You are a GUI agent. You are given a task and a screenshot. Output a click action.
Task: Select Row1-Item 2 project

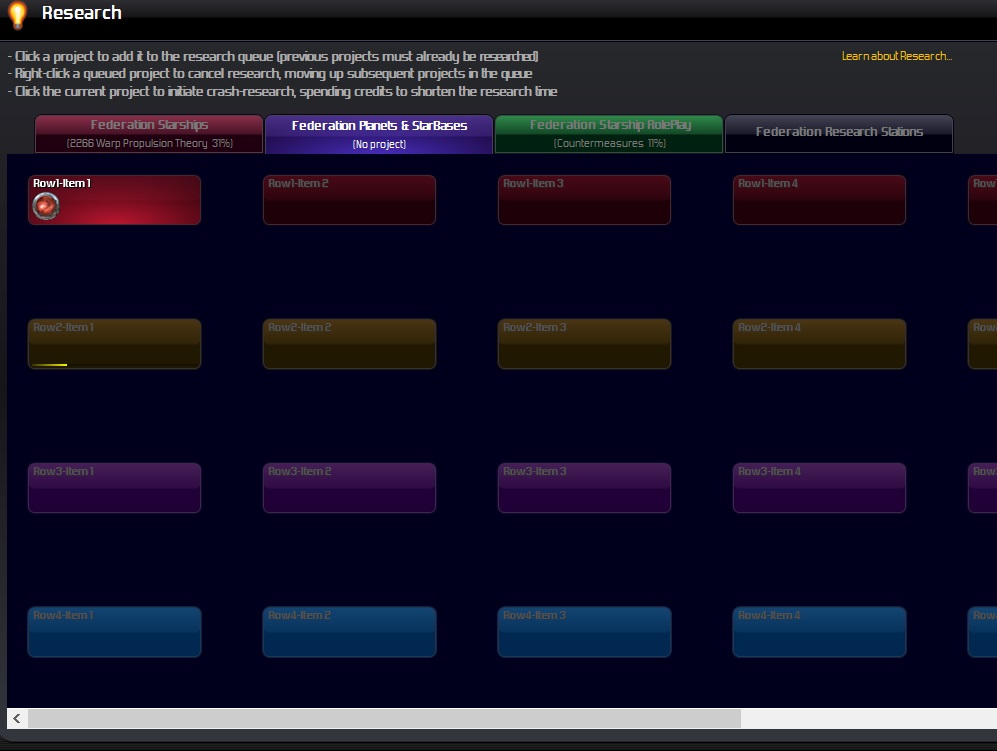click(349, 200)
